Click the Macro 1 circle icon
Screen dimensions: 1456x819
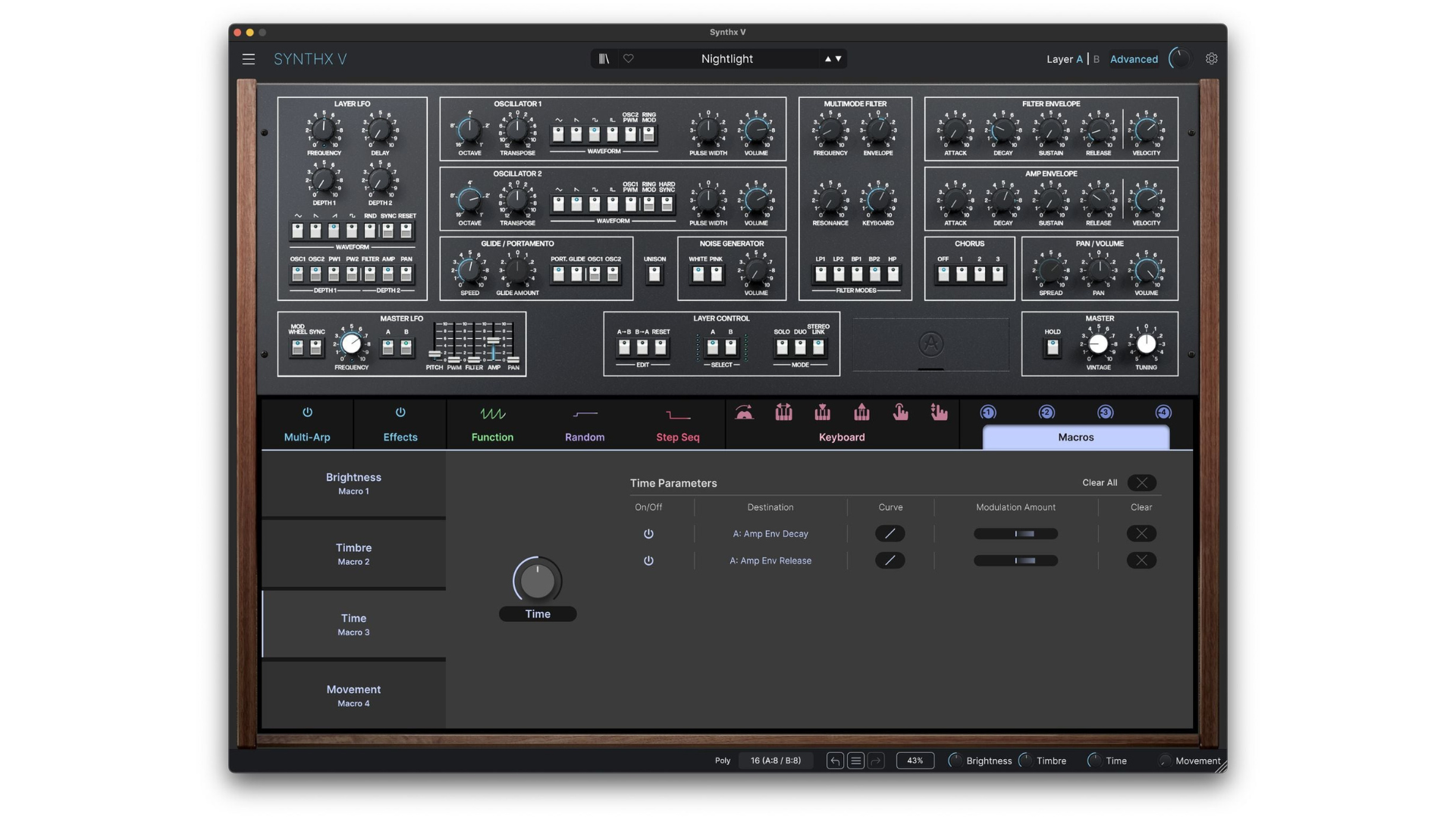pos(988,413)
